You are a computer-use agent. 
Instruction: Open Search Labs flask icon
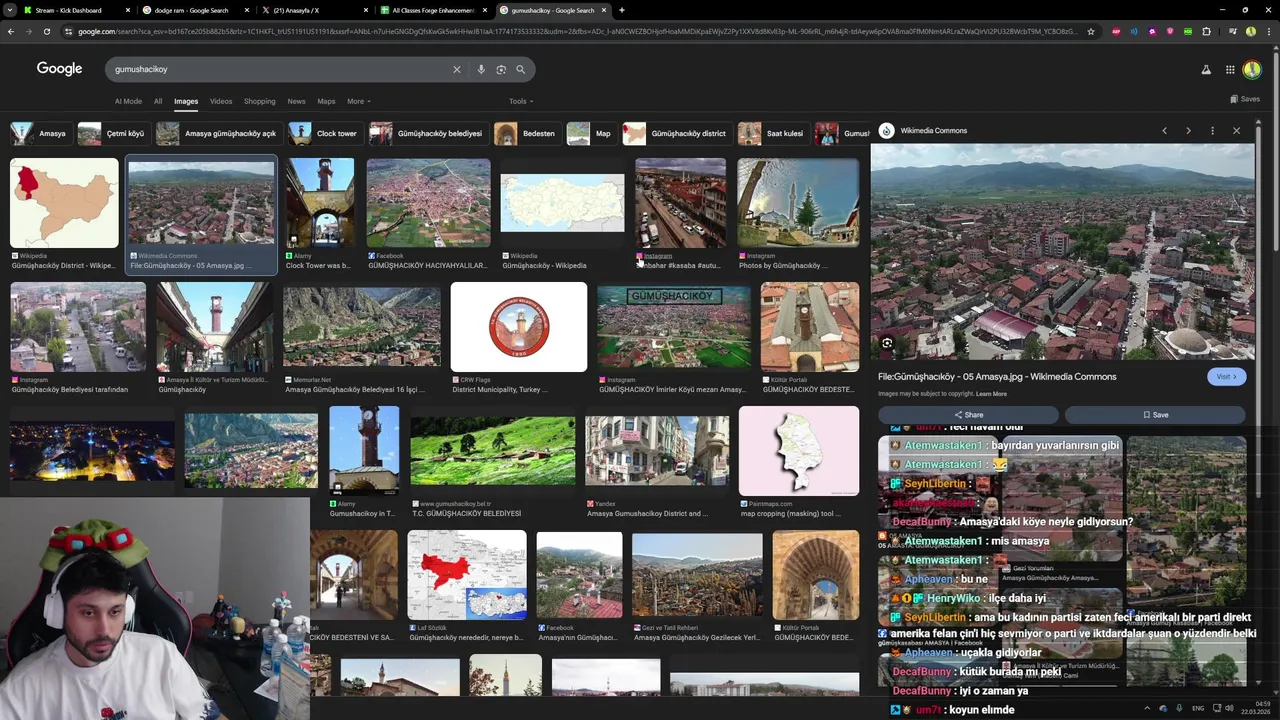pos(1205,70)
